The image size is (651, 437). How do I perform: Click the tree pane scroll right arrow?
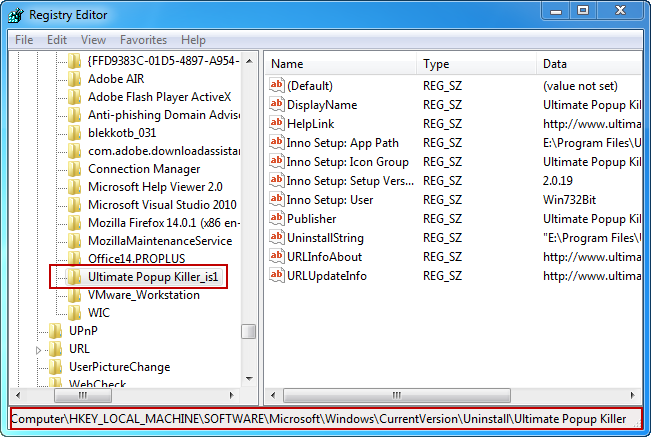[x=232, y=395]
